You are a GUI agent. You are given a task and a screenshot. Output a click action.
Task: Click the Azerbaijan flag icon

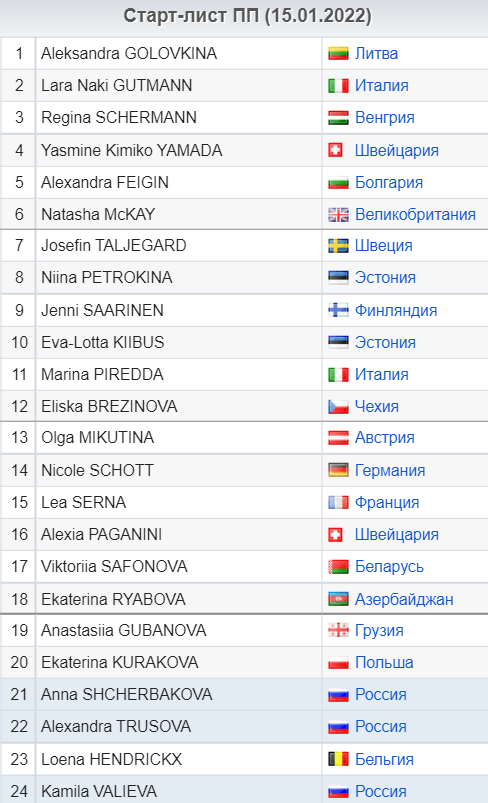pos(338,599)
